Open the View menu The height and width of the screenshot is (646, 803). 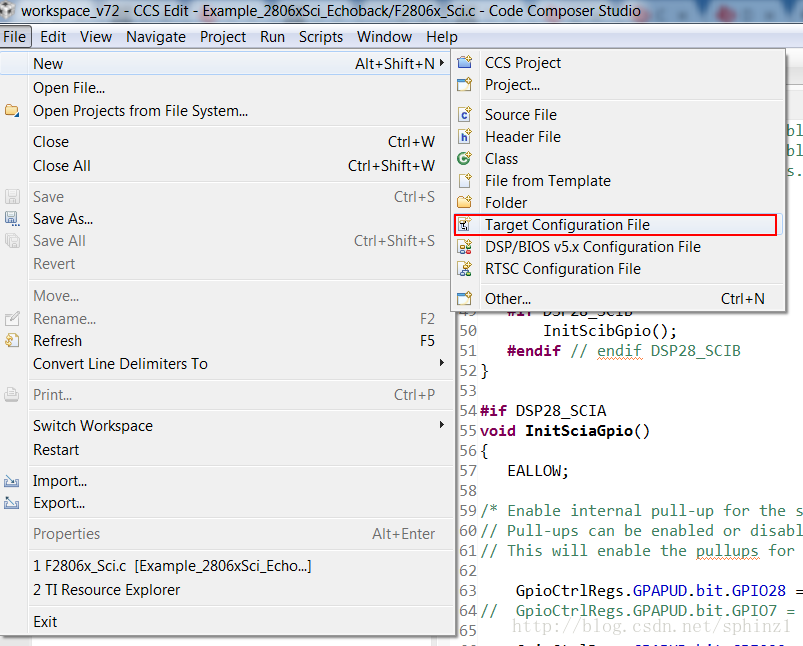[x=96, y=37]
